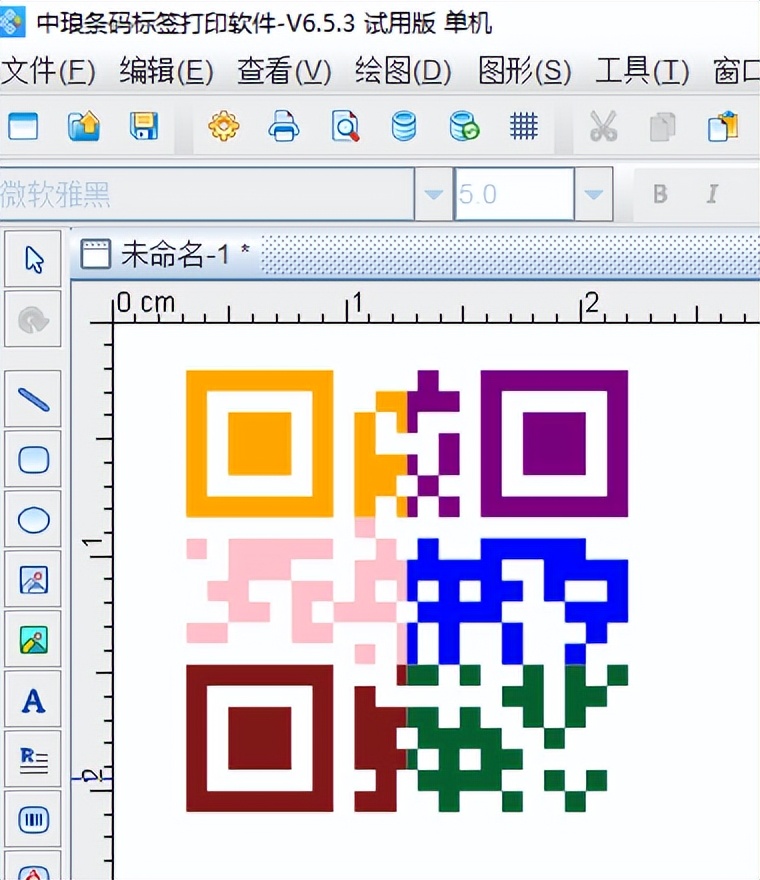Open the 文件(F) menu

(x=48, y=71)
